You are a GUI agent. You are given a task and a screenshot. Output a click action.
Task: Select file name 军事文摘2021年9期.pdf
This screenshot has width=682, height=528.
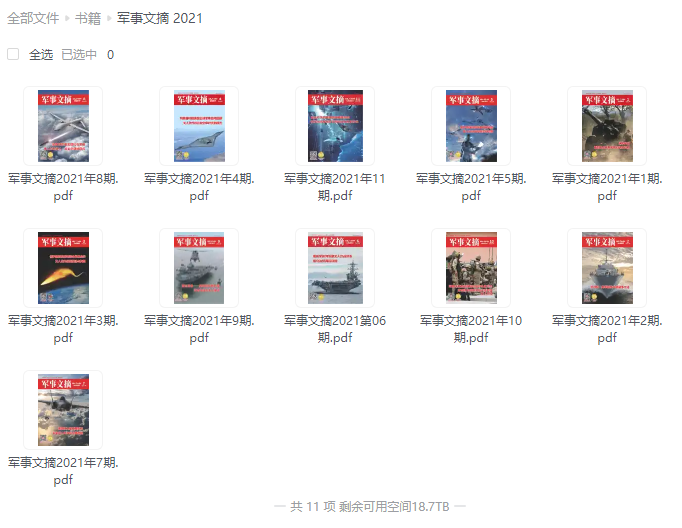[199, 329]
